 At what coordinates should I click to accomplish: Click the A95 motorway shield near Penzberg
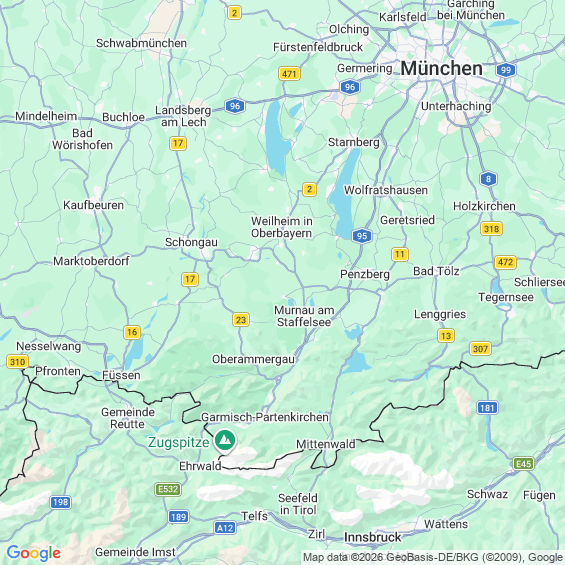[362, 236]
